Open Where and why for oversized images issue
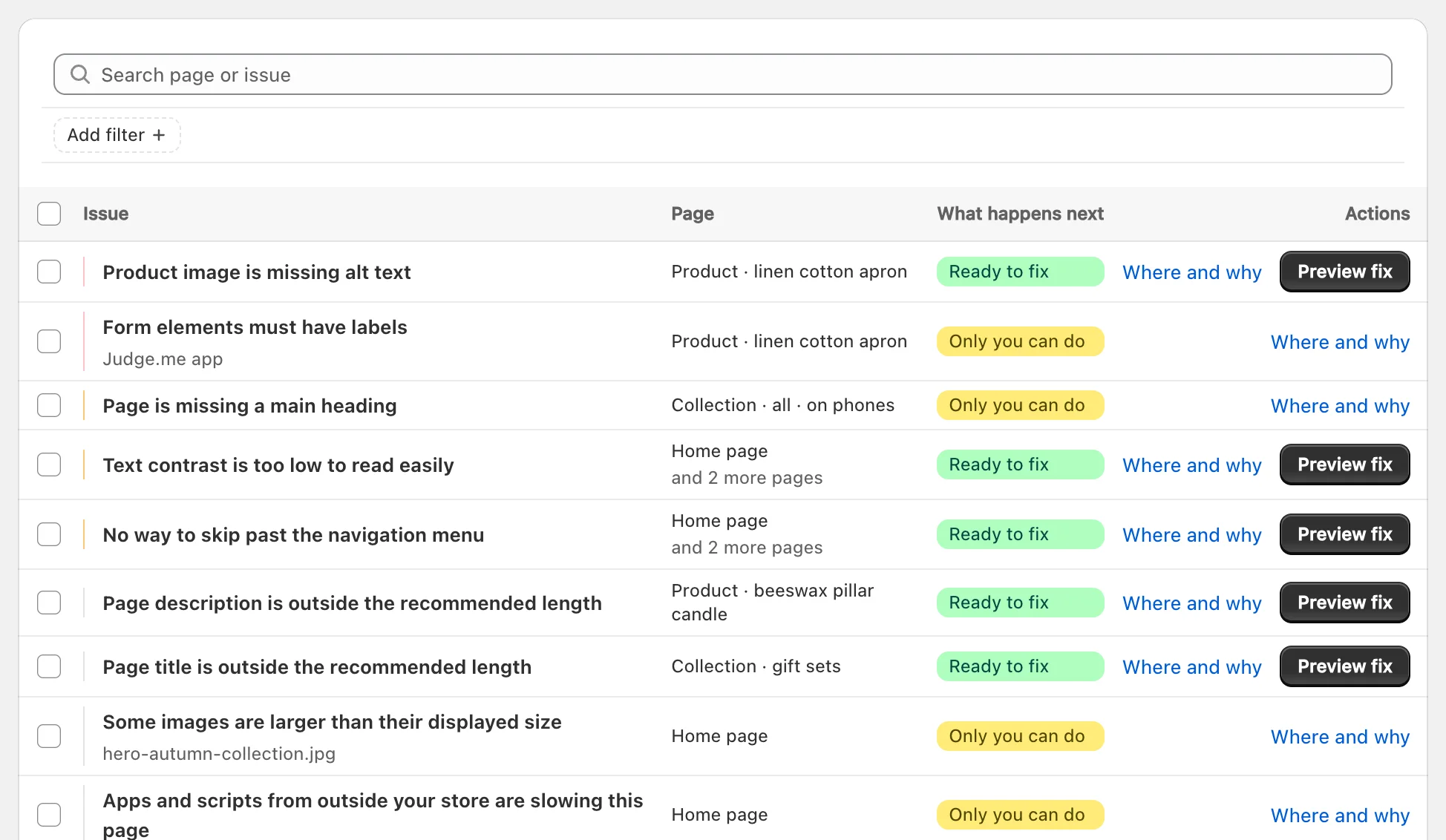This screenshot has height=840, width=1446. point(1340,737)
